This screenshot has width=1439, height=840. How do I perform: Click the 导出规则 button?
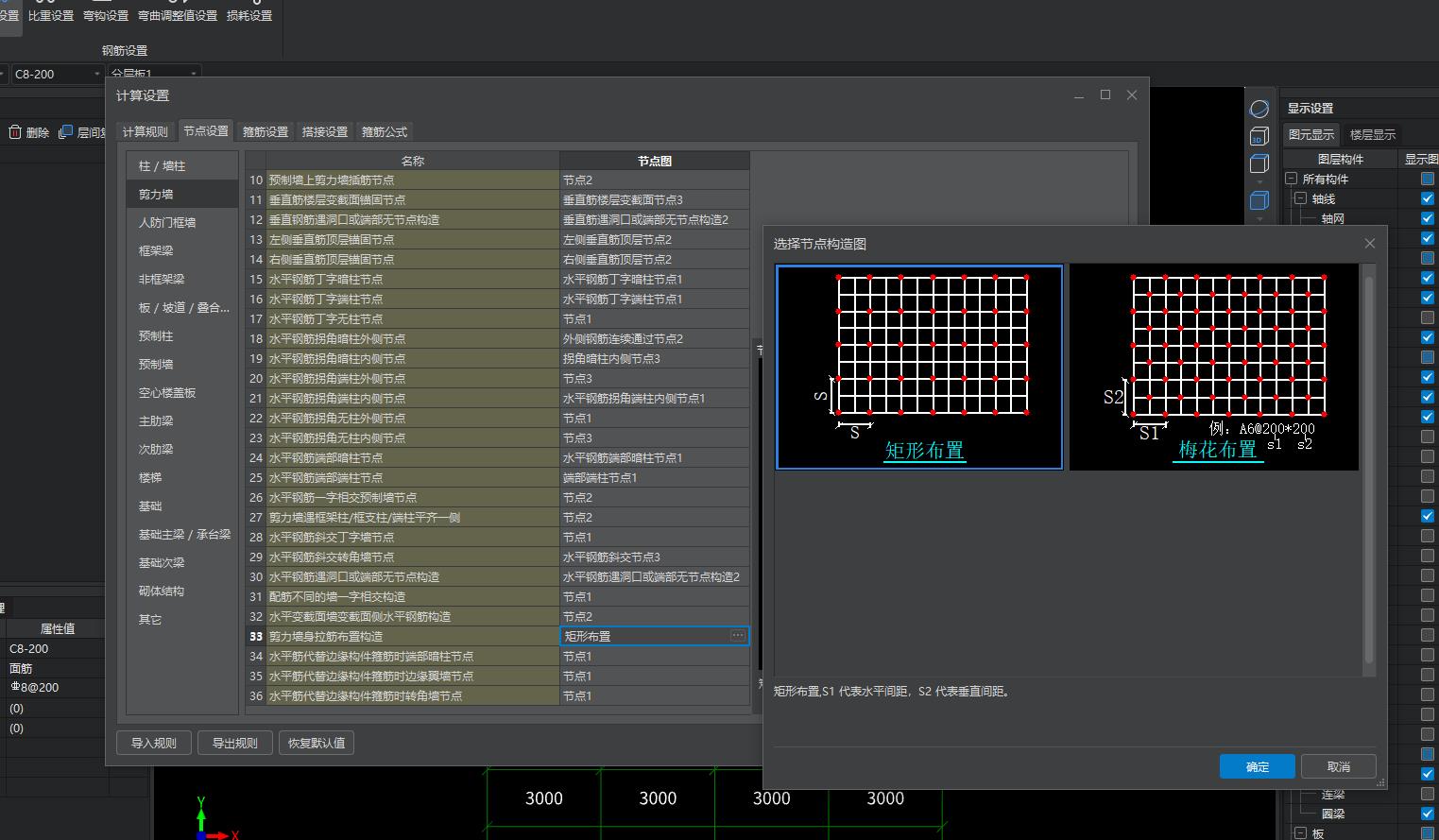(x=235, y=743)
